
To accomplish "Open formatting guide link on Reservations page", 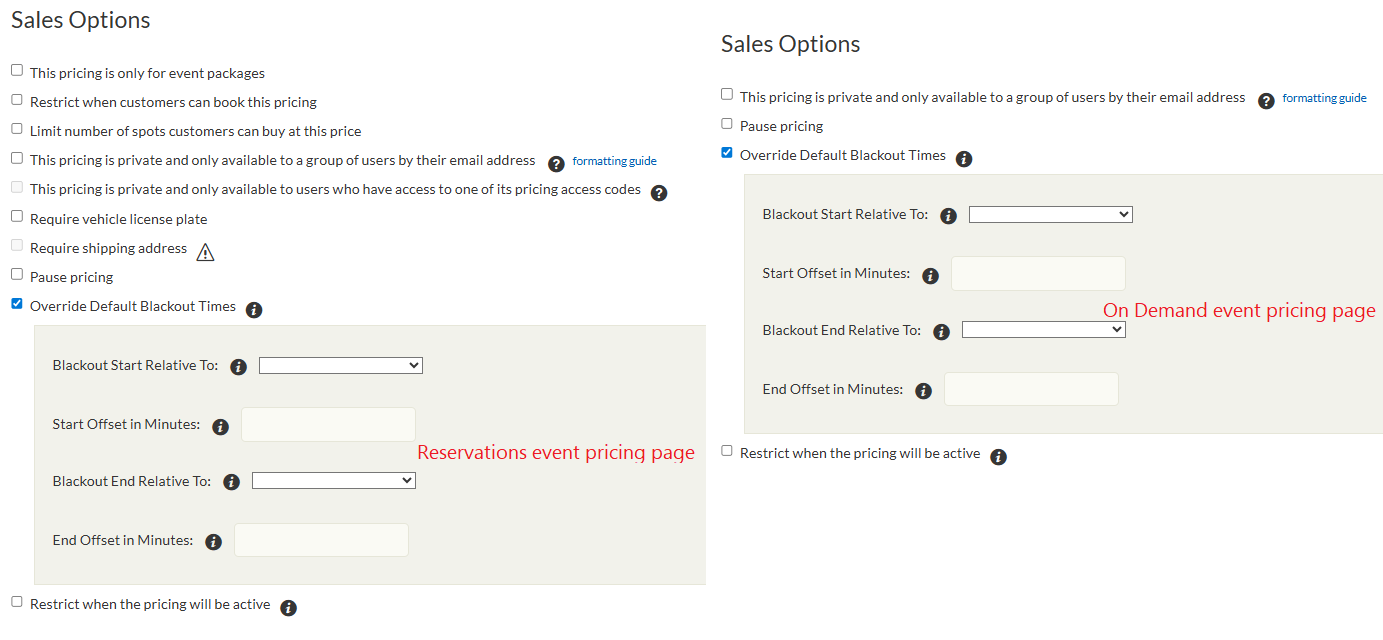I will click(x=614, y=161).
